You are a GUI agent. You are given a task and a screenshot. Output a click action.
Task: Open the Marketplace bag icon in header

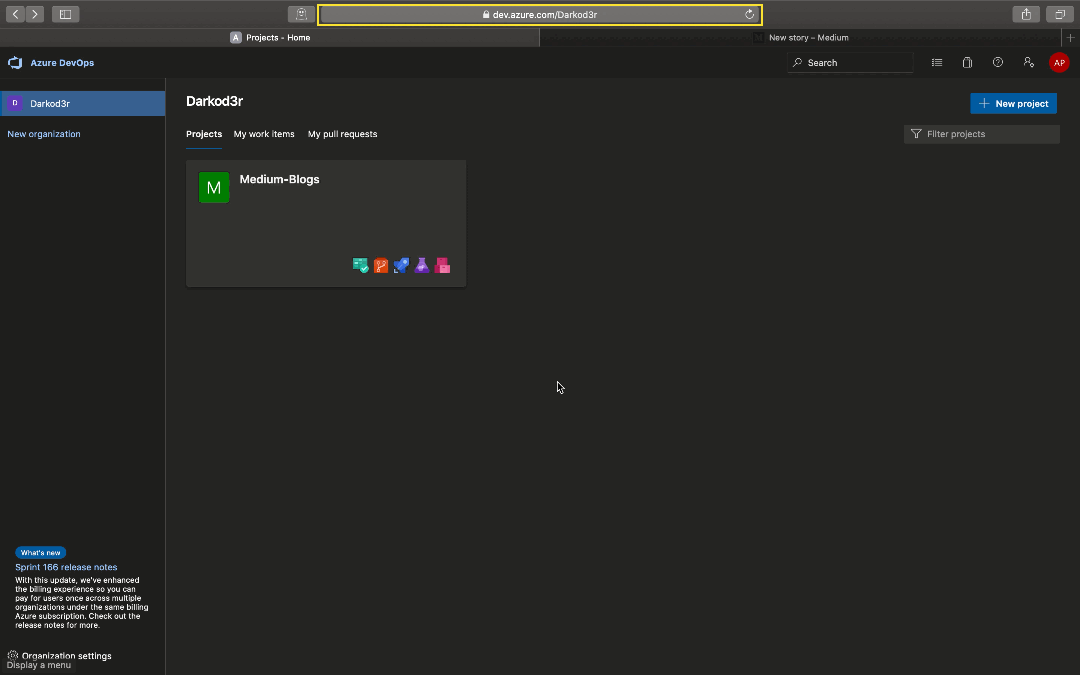[967, 63]
